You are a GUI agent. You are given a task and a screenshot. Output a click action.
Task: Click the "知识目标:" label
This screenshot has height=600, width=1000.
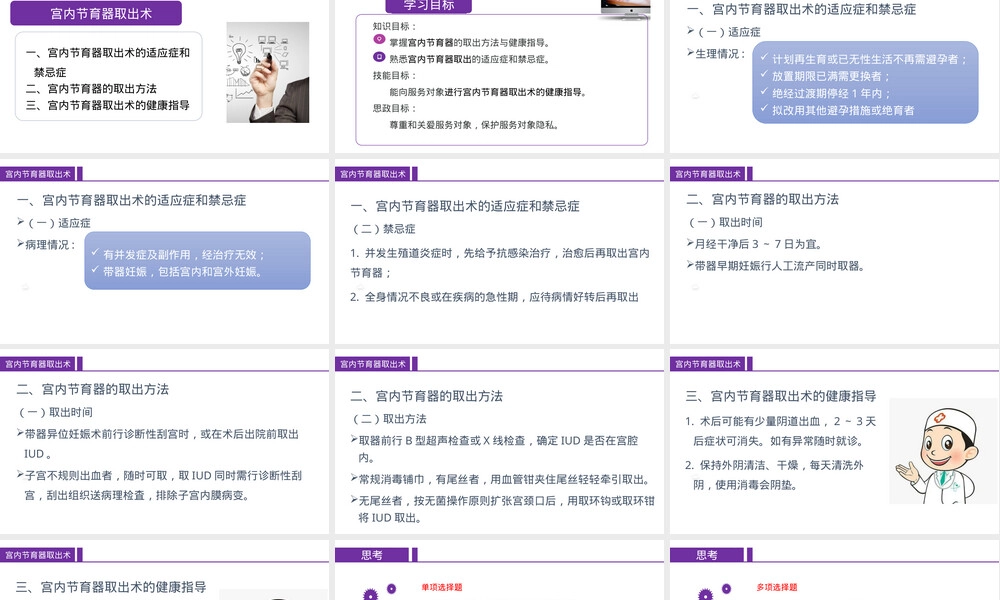(x=394, y=26)
